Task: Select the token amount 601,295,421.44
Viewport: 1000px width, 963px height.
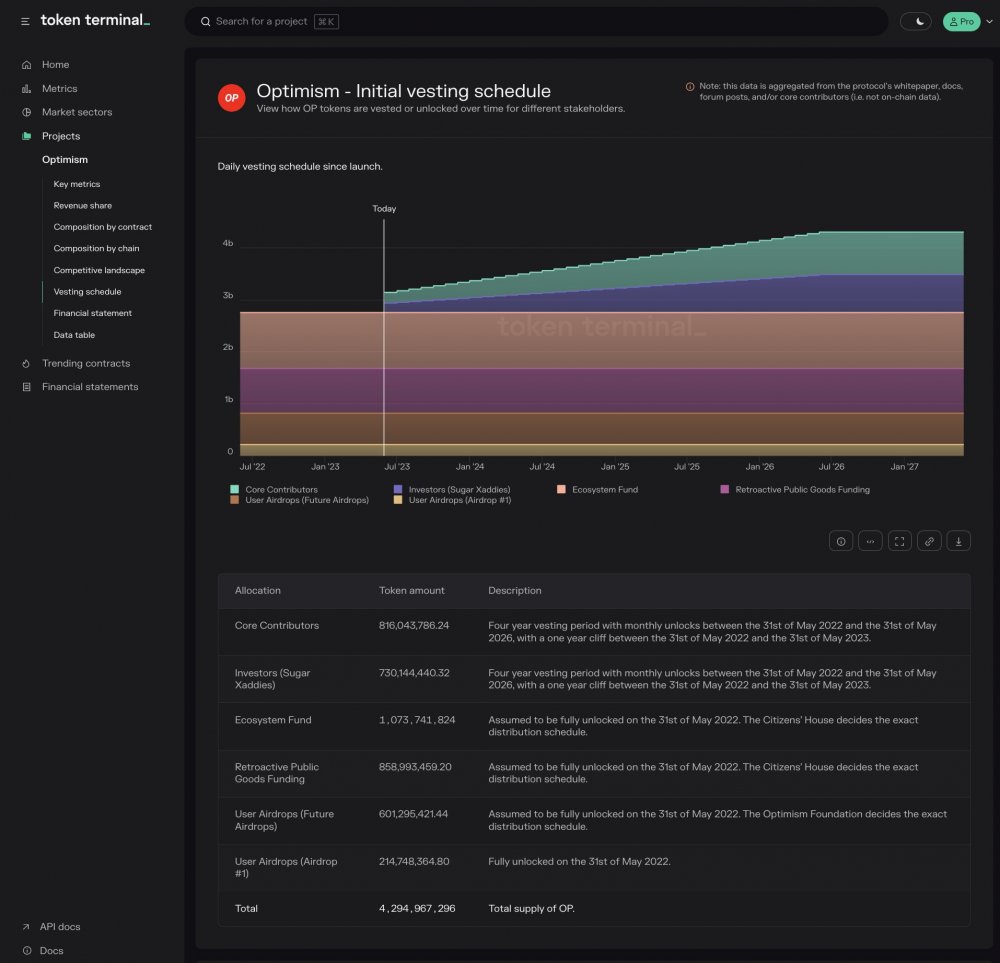Action: click(x=413, y=814)
